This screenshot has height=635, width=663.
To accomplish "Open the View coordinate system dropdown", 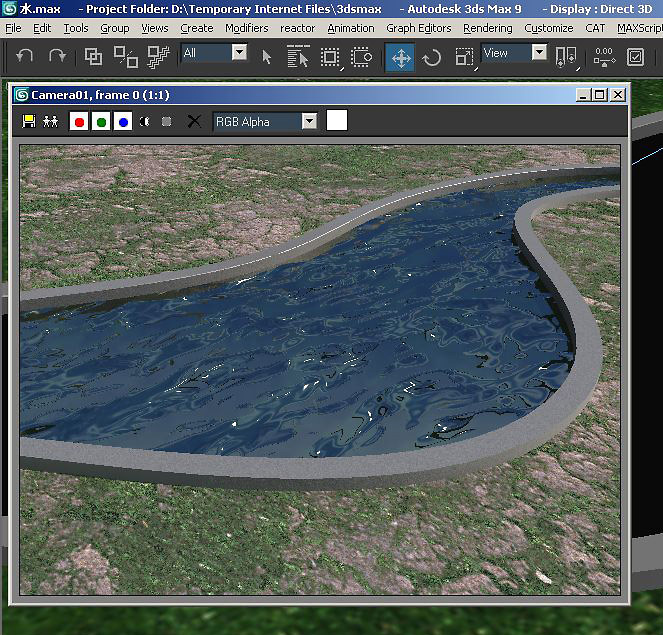I will (539, 53).
